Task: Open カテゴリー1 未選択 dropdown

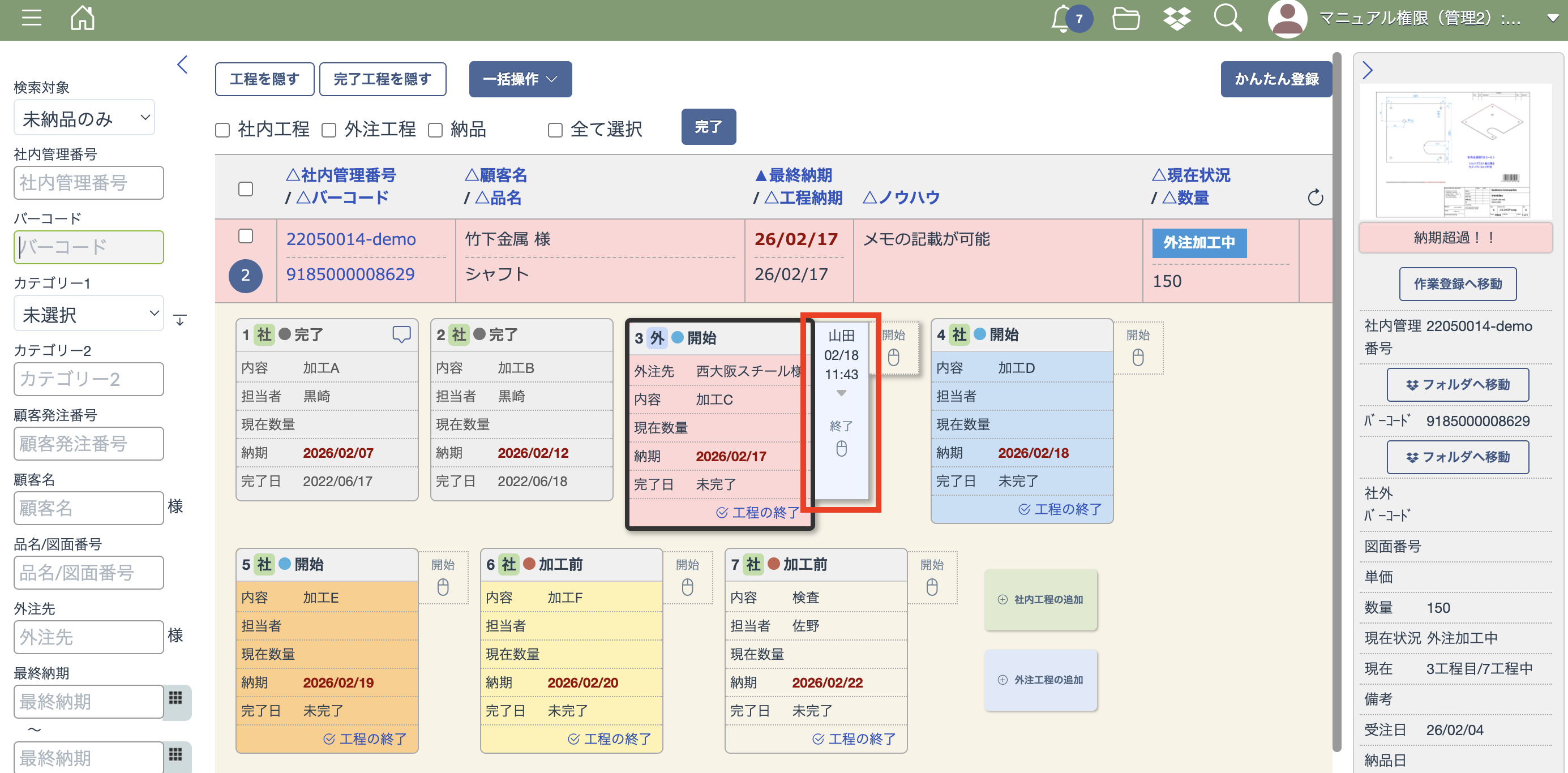Action: pos(89,314)
